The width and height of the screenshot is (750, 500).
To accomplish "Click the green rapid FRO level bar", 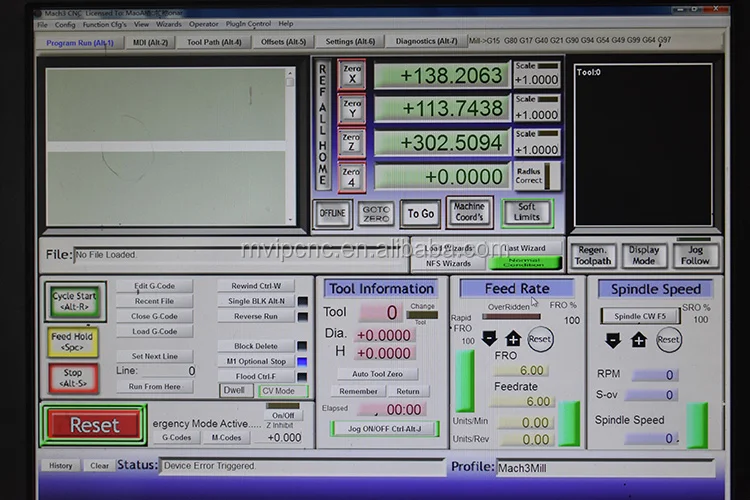I will click(x=465, y=381).
